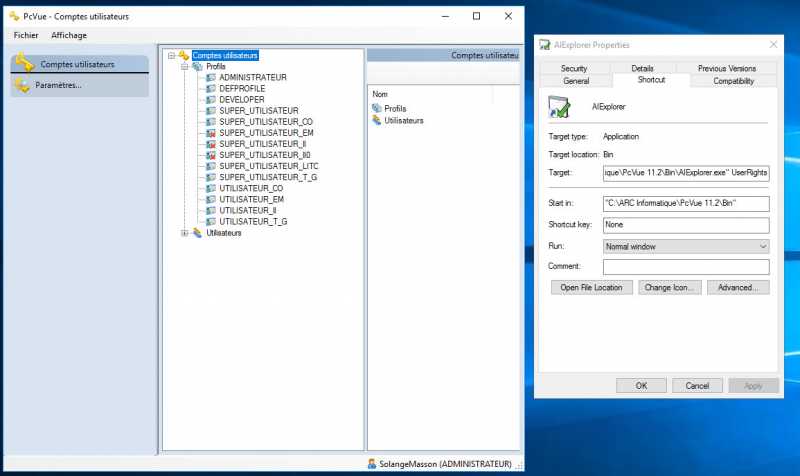Select Utilisateurs text in the list pane

click(x=404, y=121)
